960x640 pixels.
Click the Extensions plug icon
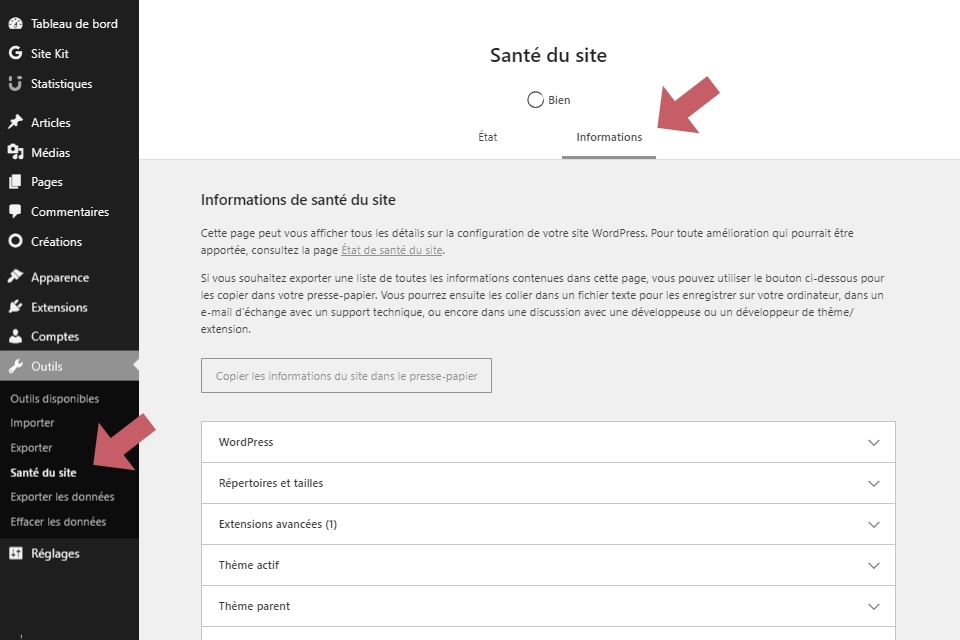(x=15, y=307)
